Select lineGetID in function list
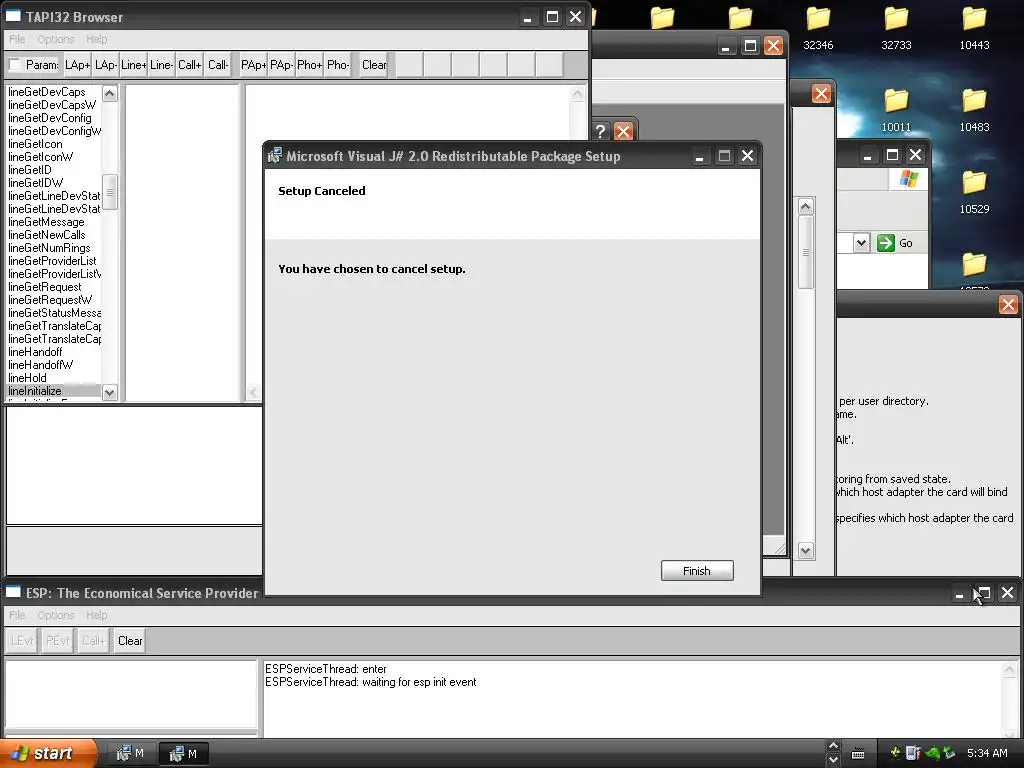1024x768 pixels. point(29,170)
